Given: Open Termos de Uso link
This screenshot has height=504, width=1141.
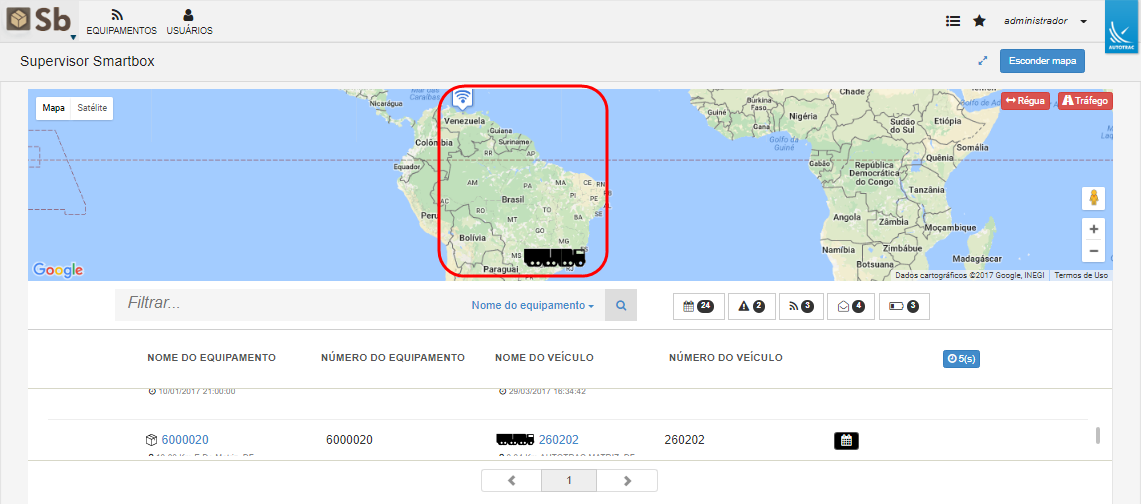Looking at the screenshot, I should [x=1081, y=276].
